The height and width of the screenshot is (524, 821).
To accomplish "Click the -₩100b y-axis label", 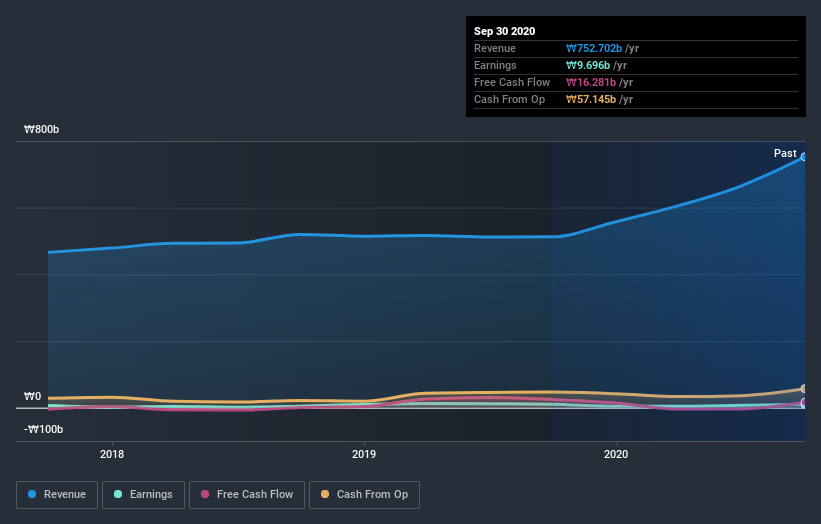I will pyautogui.click(x=43, y=429).
